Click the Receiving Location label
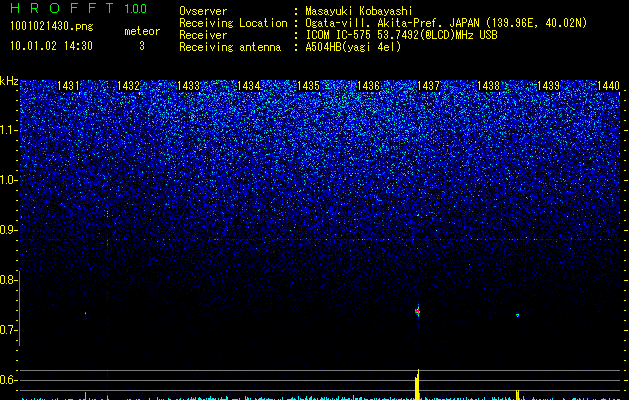Image resolution: width=629 pixels, height=400 pixels. coord(233,23)
